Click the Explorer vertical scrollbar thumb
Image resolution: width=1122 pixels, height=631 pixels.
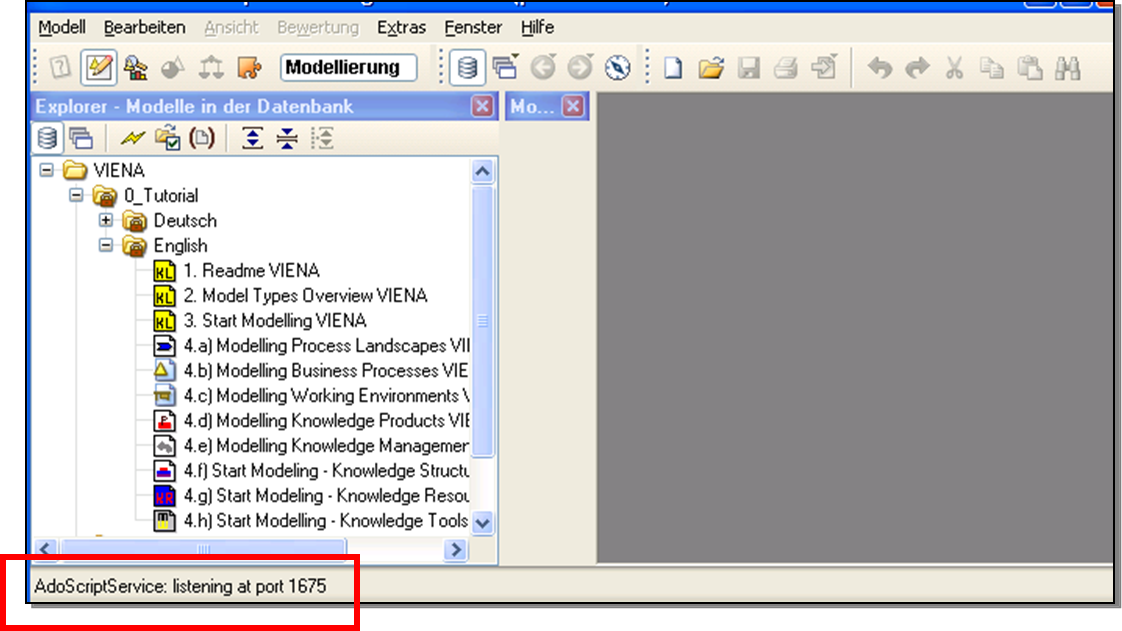click(x=483, y=321)
